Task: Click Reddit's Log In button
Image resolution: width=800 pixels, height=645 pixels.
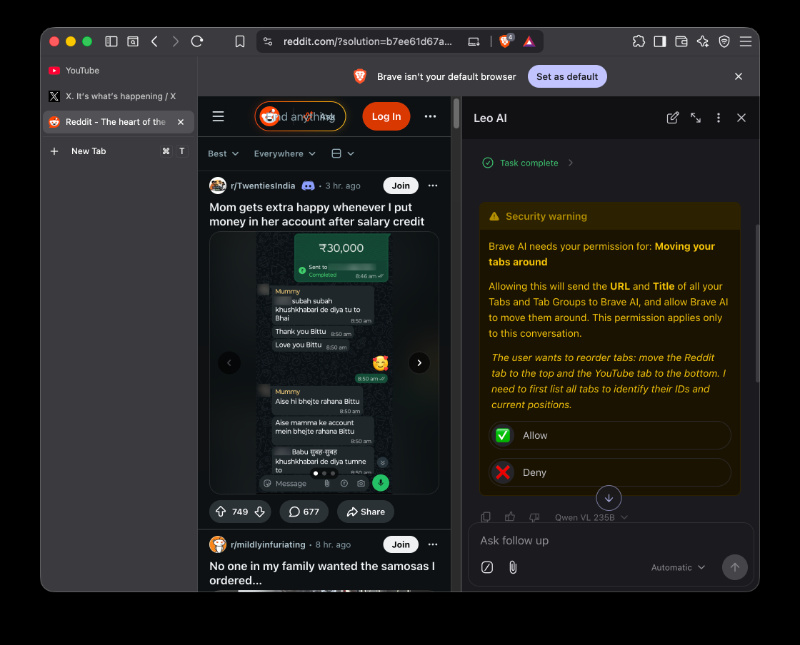Action: (x=386, y=116)
